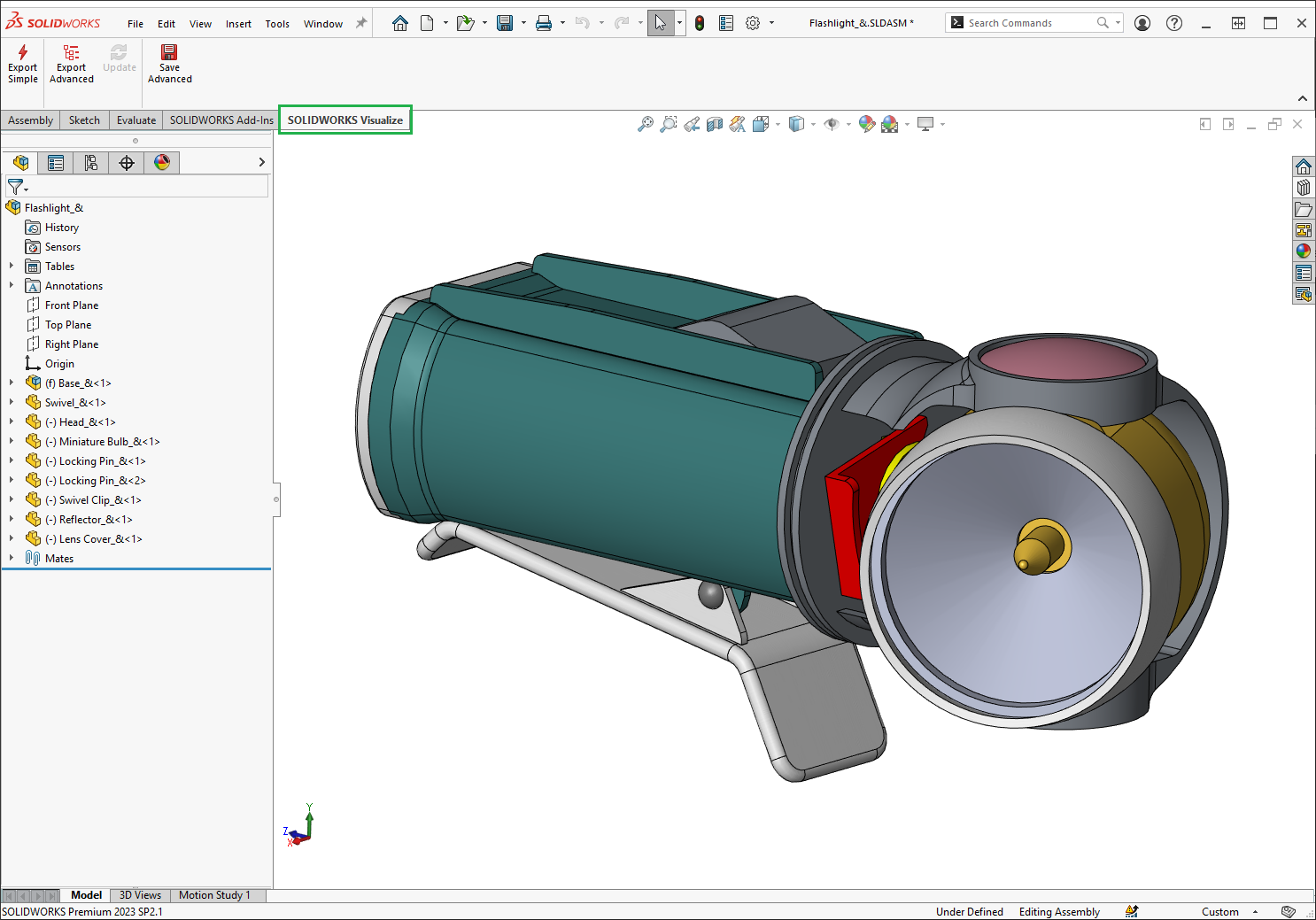Open the Export Advanced tool
Image resolution: width=1316 pixels, height=920 pixels.
coord(71,64)
